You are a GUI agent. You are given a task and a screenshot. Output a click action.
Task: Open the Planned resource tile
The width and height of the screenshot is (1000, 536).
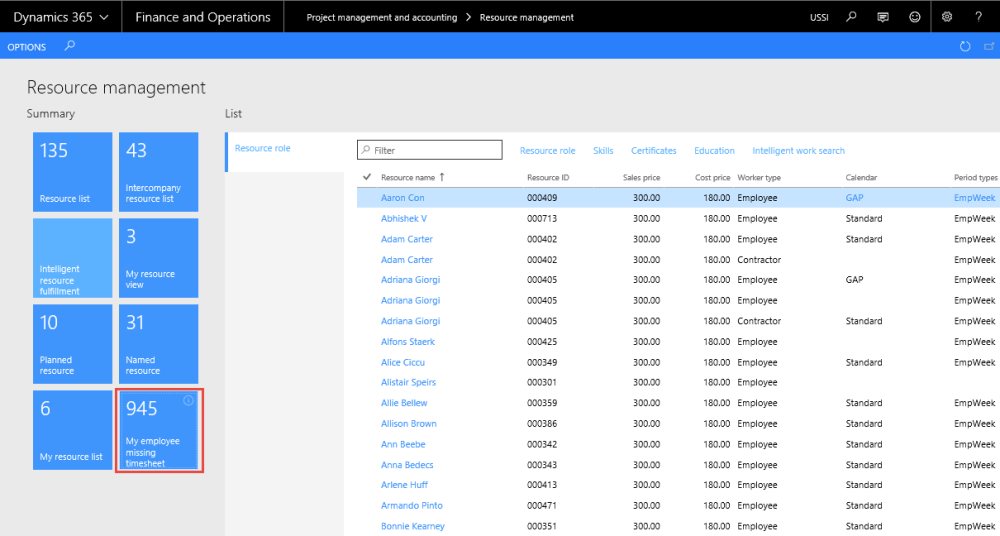(73, 343)
